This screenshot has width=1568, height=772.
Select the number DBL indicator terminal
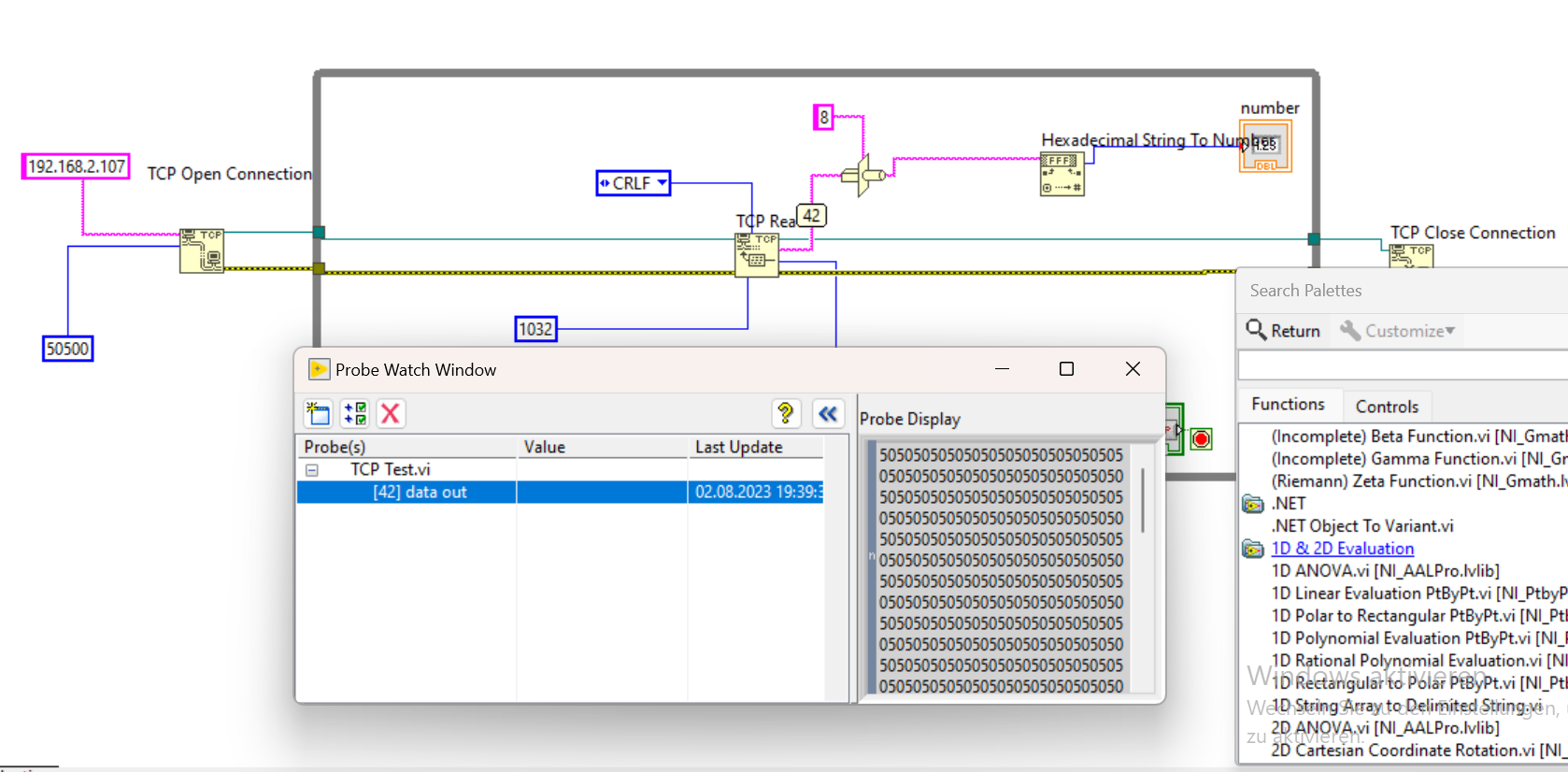click(x=1266, y=147)
